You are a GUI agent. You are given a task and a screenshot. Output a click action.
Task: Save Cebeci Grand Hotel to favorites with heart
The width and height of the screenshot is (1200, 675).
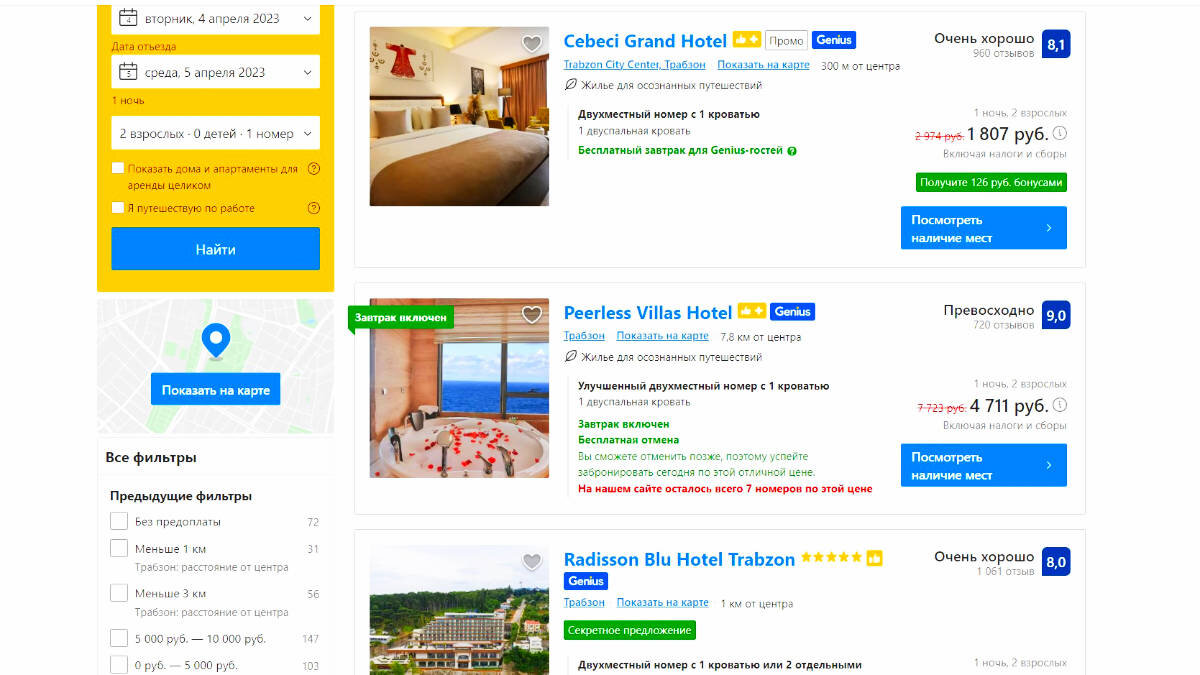[532, 44]
